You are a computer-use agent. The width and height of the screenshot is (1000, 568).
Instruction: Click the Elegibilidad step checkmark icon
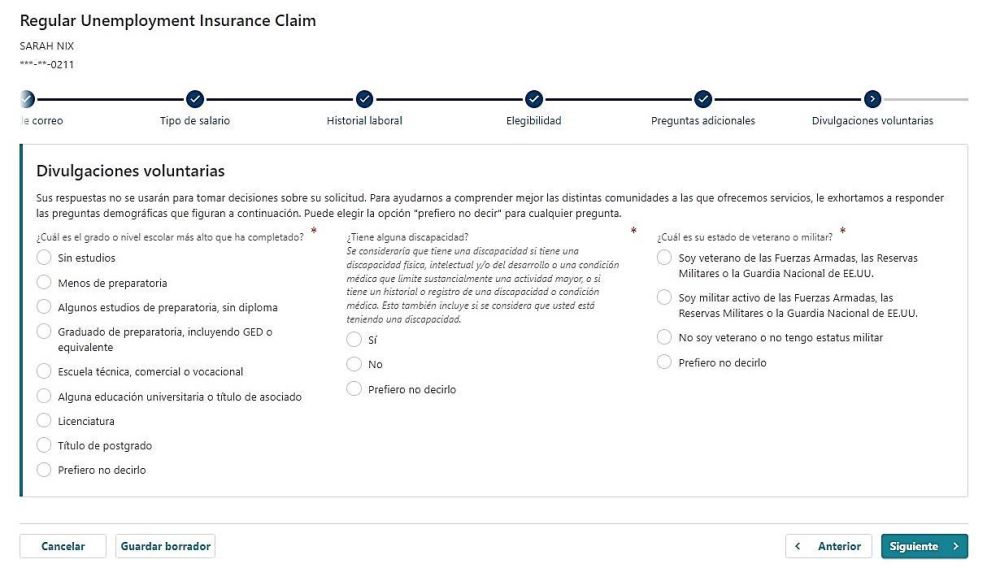click(x=534, y=98)
